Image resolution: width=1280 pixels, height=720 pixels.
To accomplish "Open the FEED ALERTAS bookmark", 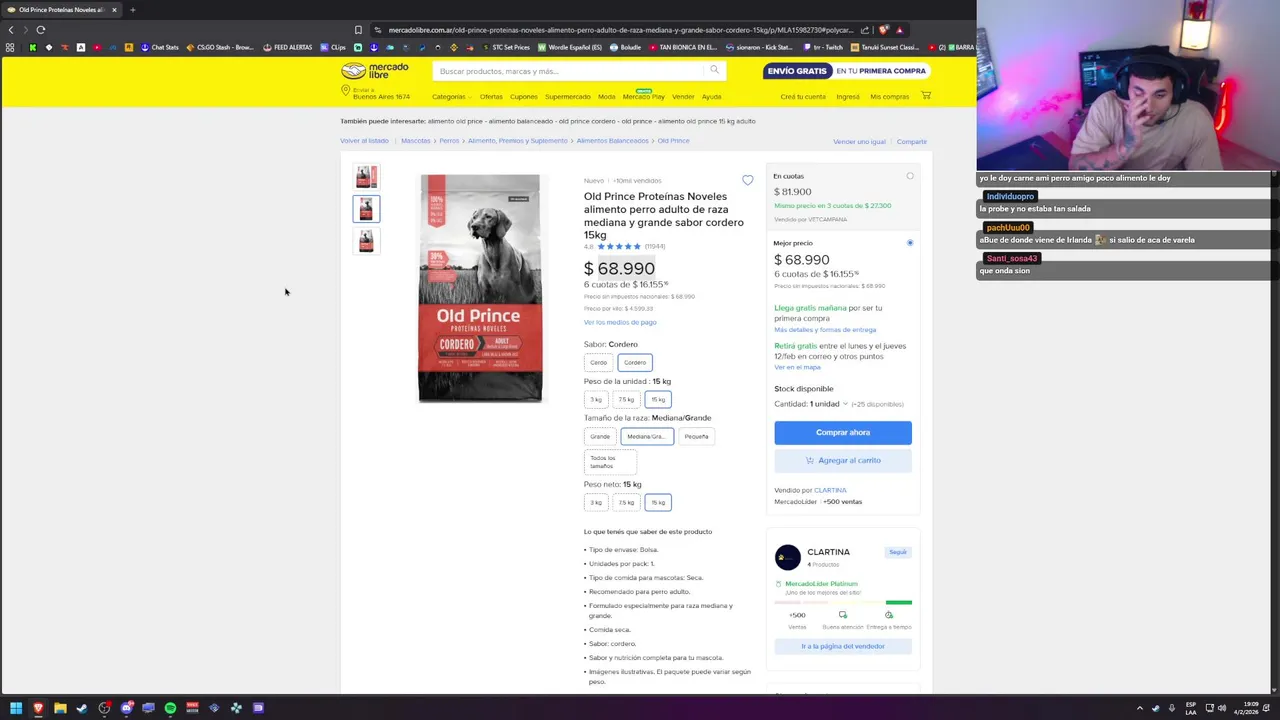I will pyautogui.click(x=288, y=47).
